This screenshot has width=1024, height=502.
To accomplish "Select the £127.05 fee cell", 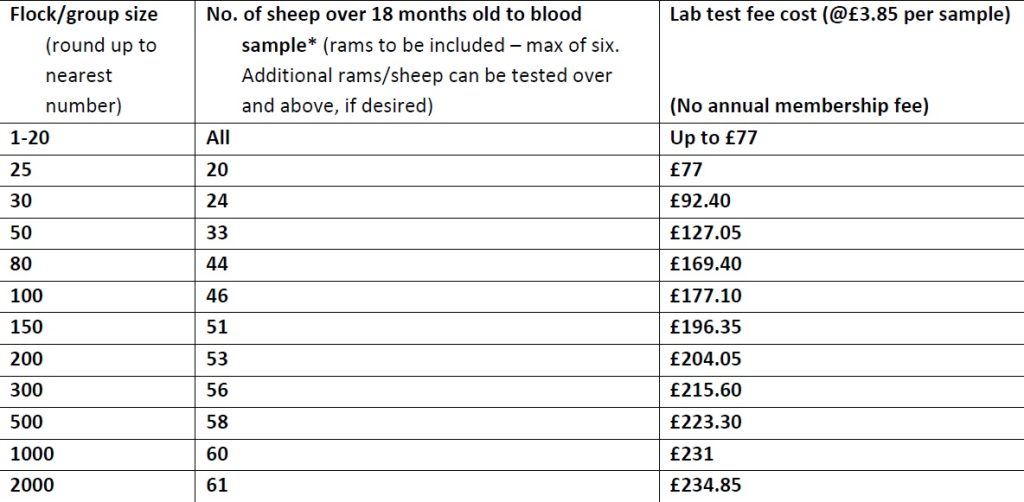I will [x=705, y=233].
